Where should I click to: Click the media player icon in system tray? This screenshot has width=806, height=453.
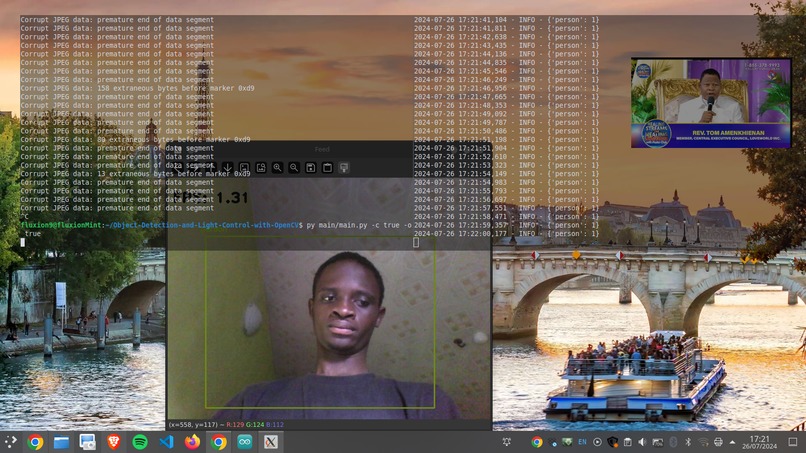(597, 442)
